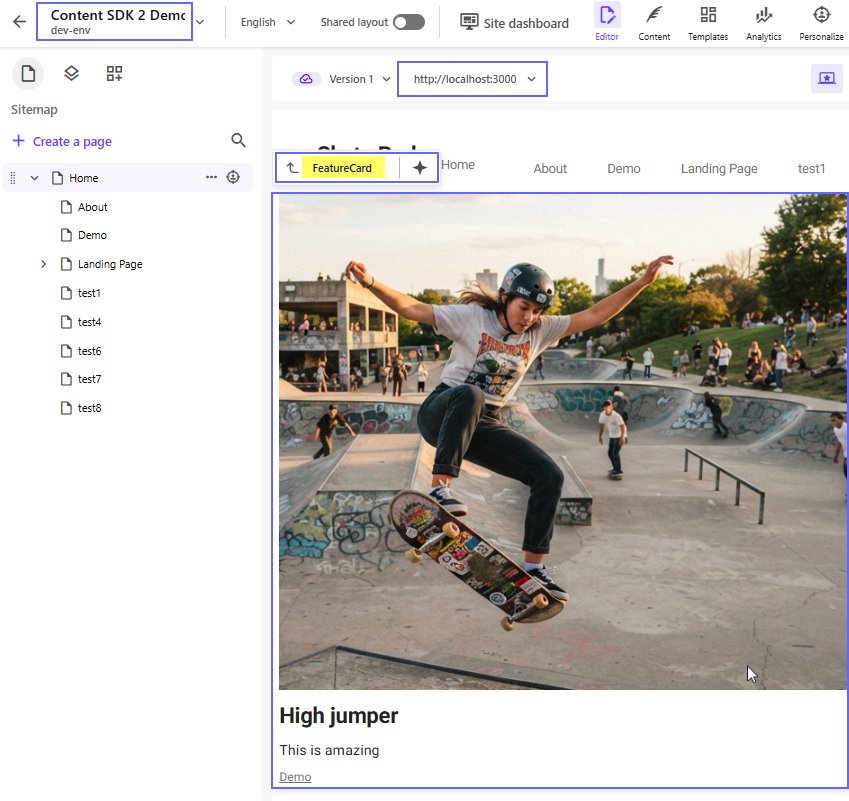This screenshot has height=801, width=849.
Task: Toggle the Shared layout switch
Action: pyautogui.click(x=409, y=22)
